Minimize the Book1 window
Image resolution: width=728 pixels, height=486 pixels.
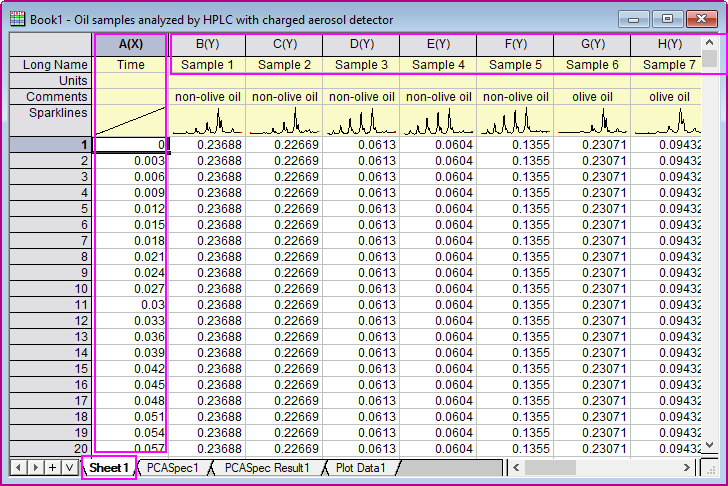(x=633, y=19)
